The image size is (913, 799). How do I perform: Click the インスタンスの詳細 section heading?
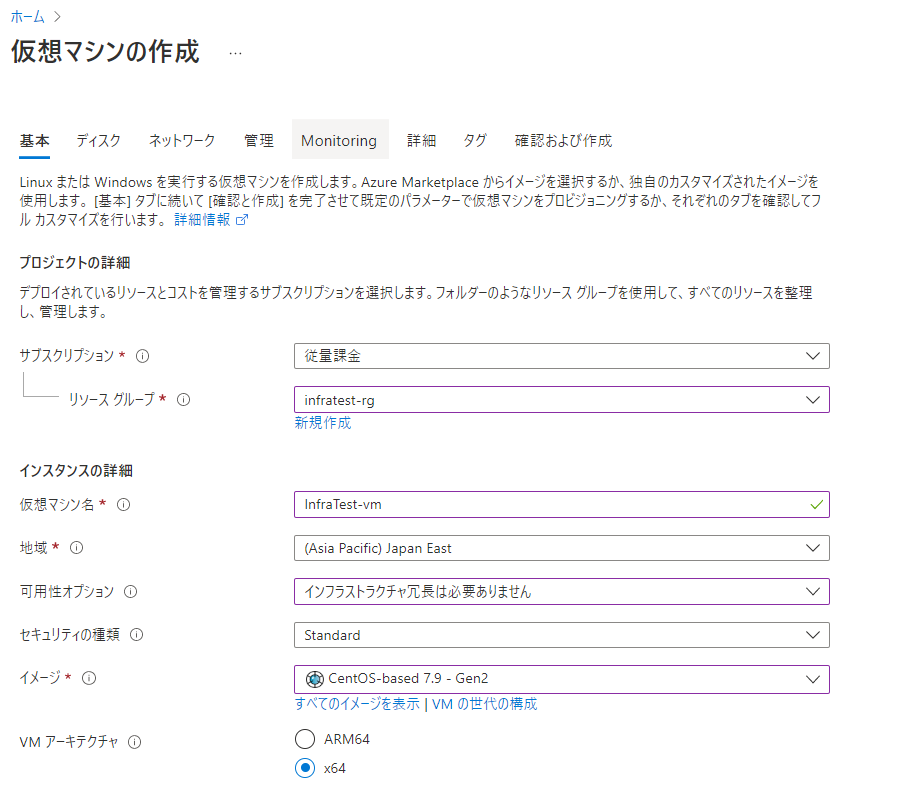pyautogui.click(x=76, y=471)
